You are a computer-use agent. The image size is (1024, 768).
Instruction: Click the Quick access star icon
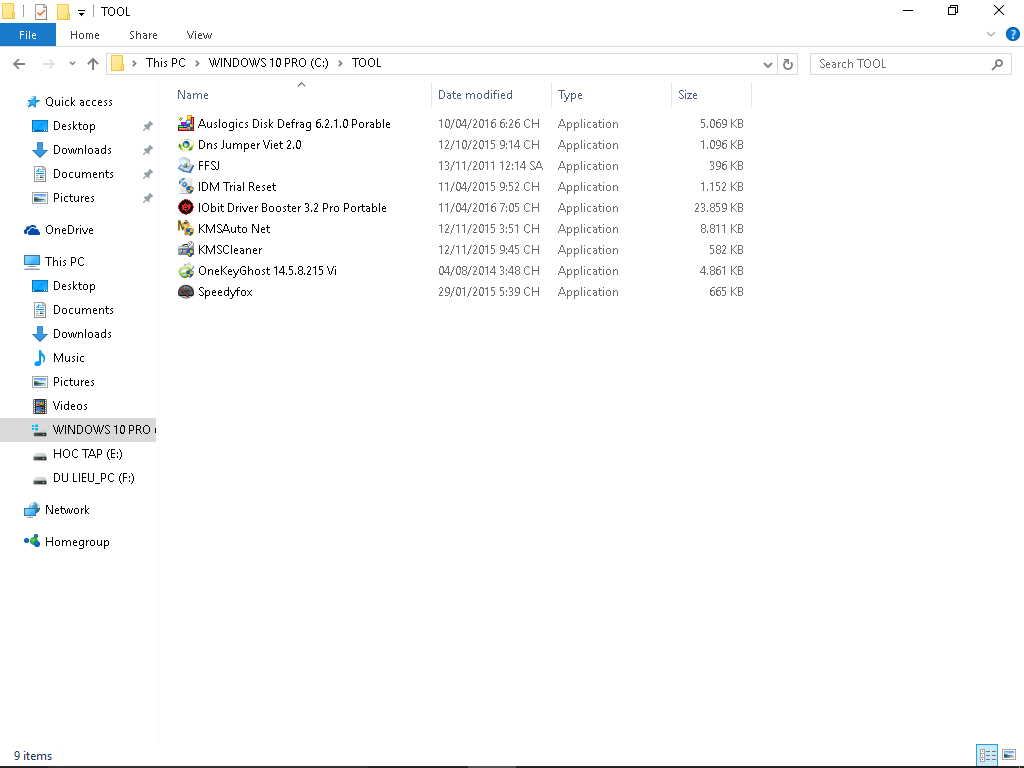click(33, 102)
